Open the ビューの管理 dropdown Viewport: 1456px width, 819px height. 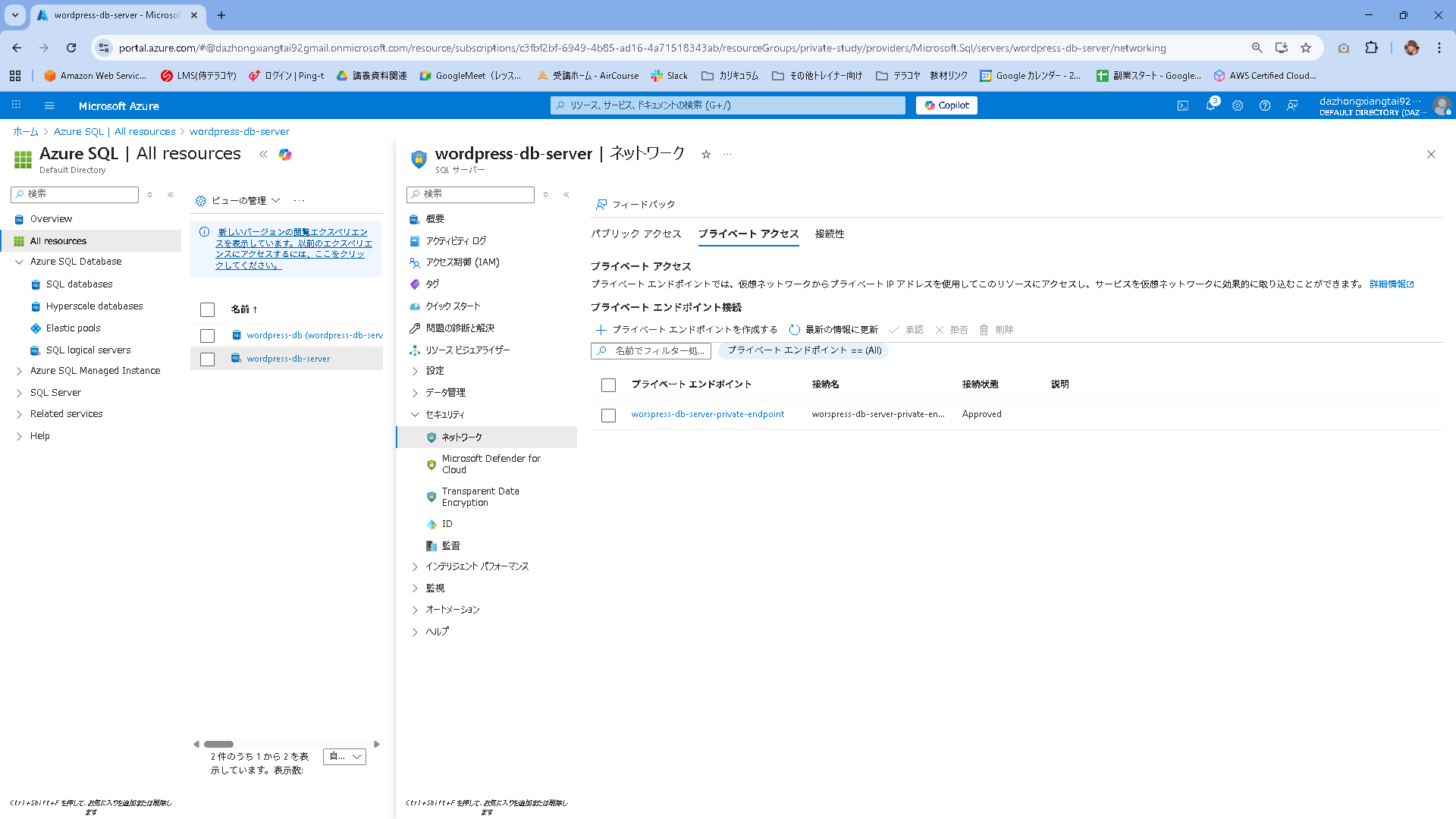[x=238, y=200]
